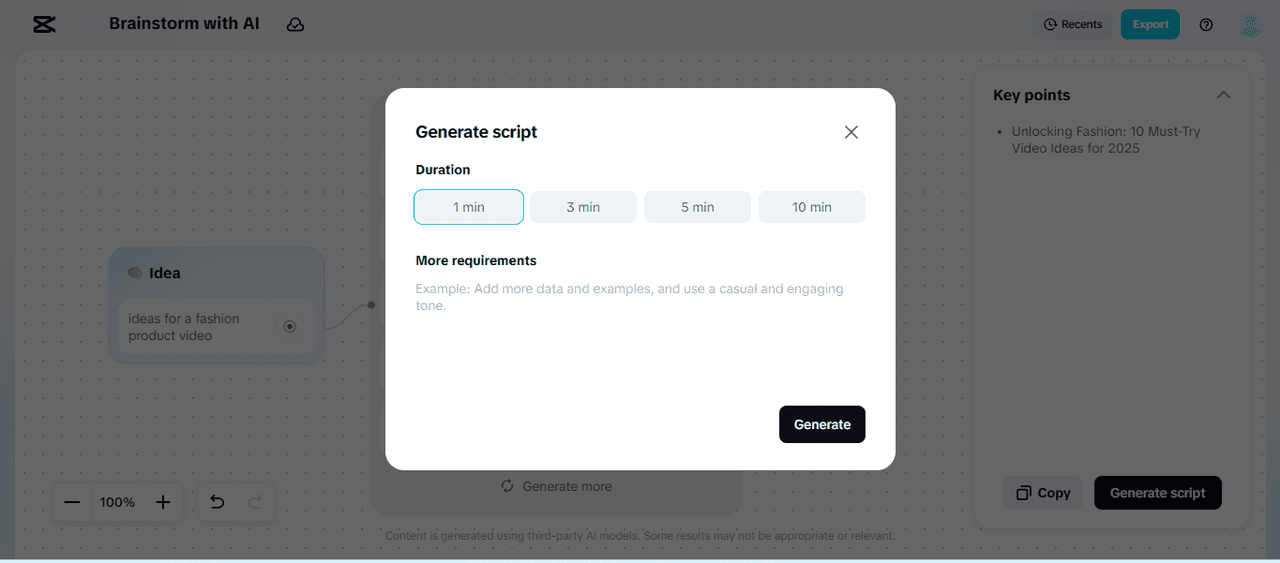Open the help question mark icon
This screenshot has height=563, width=1280.
click(x=1206, y=24)
